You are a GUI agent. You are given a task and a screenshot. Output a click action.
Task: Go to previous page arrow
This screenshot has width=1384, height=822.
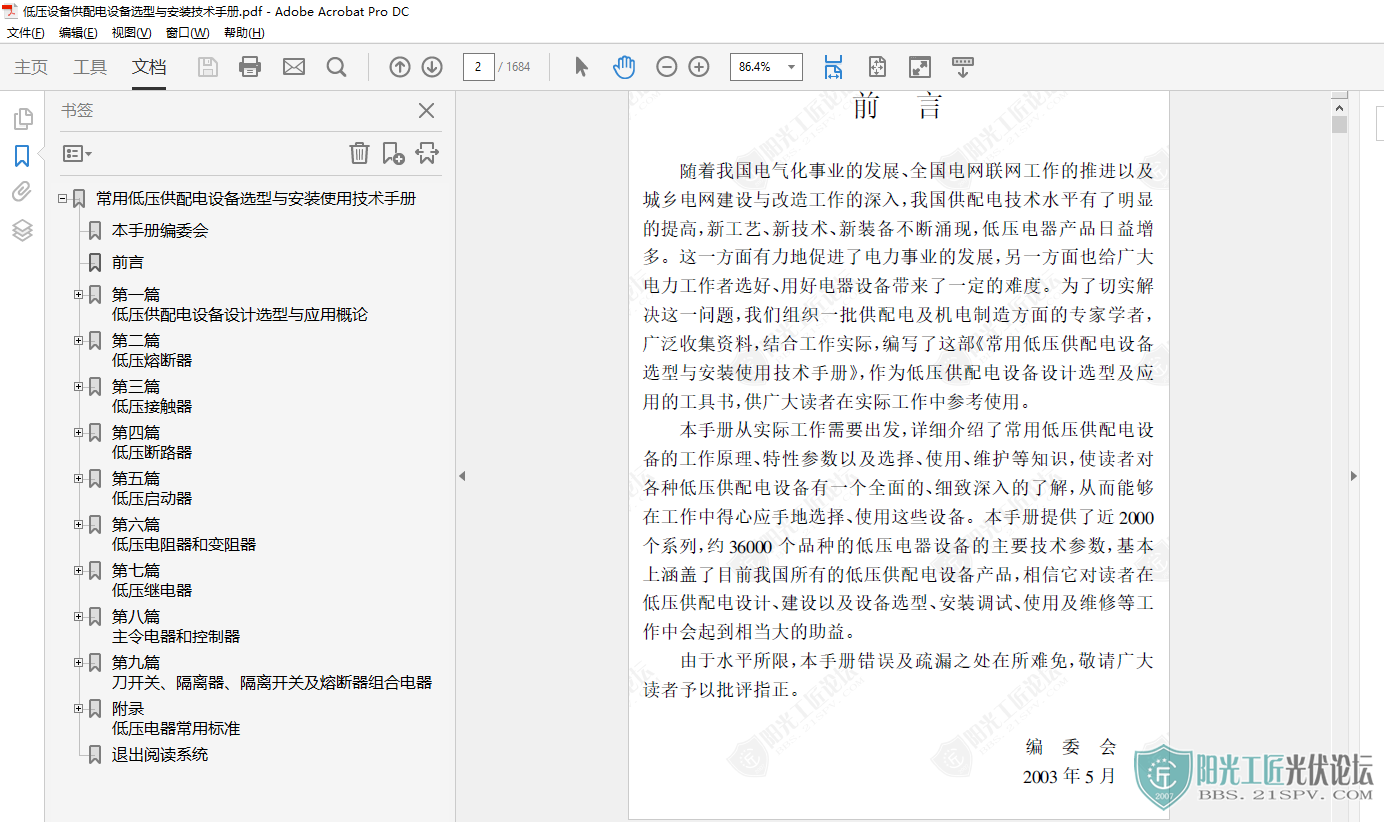pyautogui.click(x=400, y=67)
